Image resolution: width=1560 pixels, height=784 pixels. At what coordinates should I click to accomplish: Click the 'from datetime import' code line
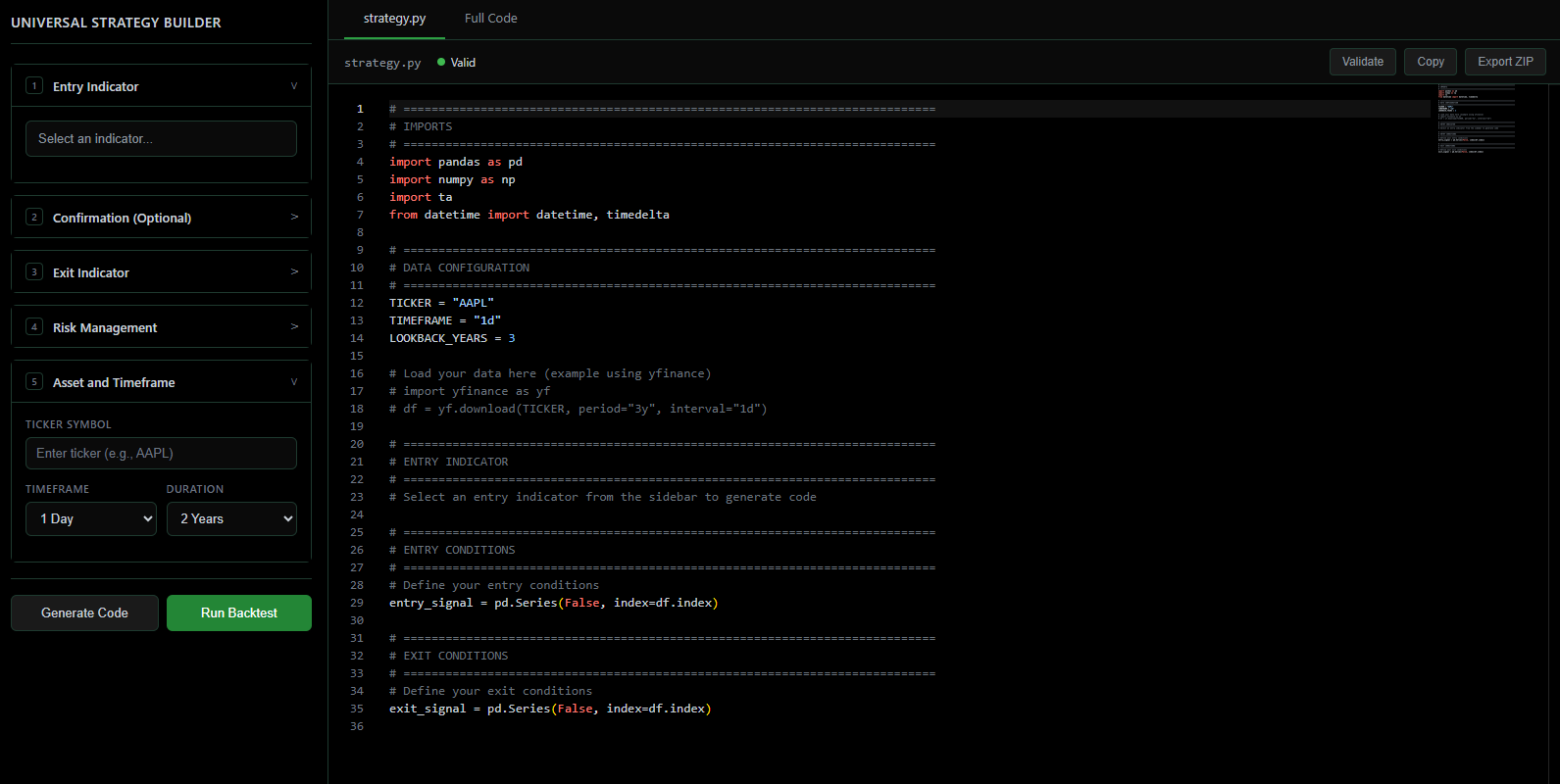[x=529, y=215]
